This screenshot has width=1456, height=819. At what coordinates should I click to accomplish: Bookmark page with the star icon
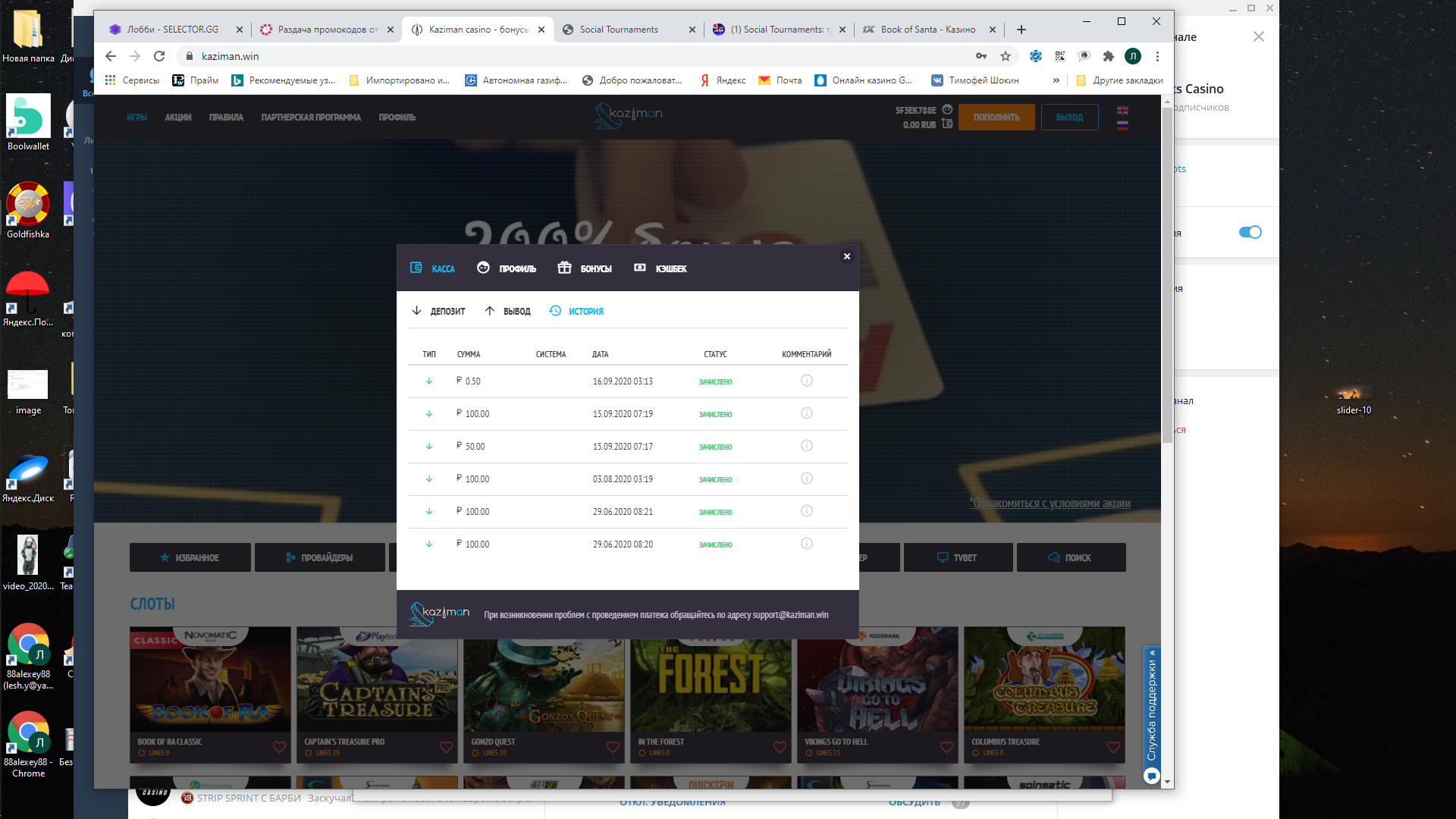click(1006, 56)
